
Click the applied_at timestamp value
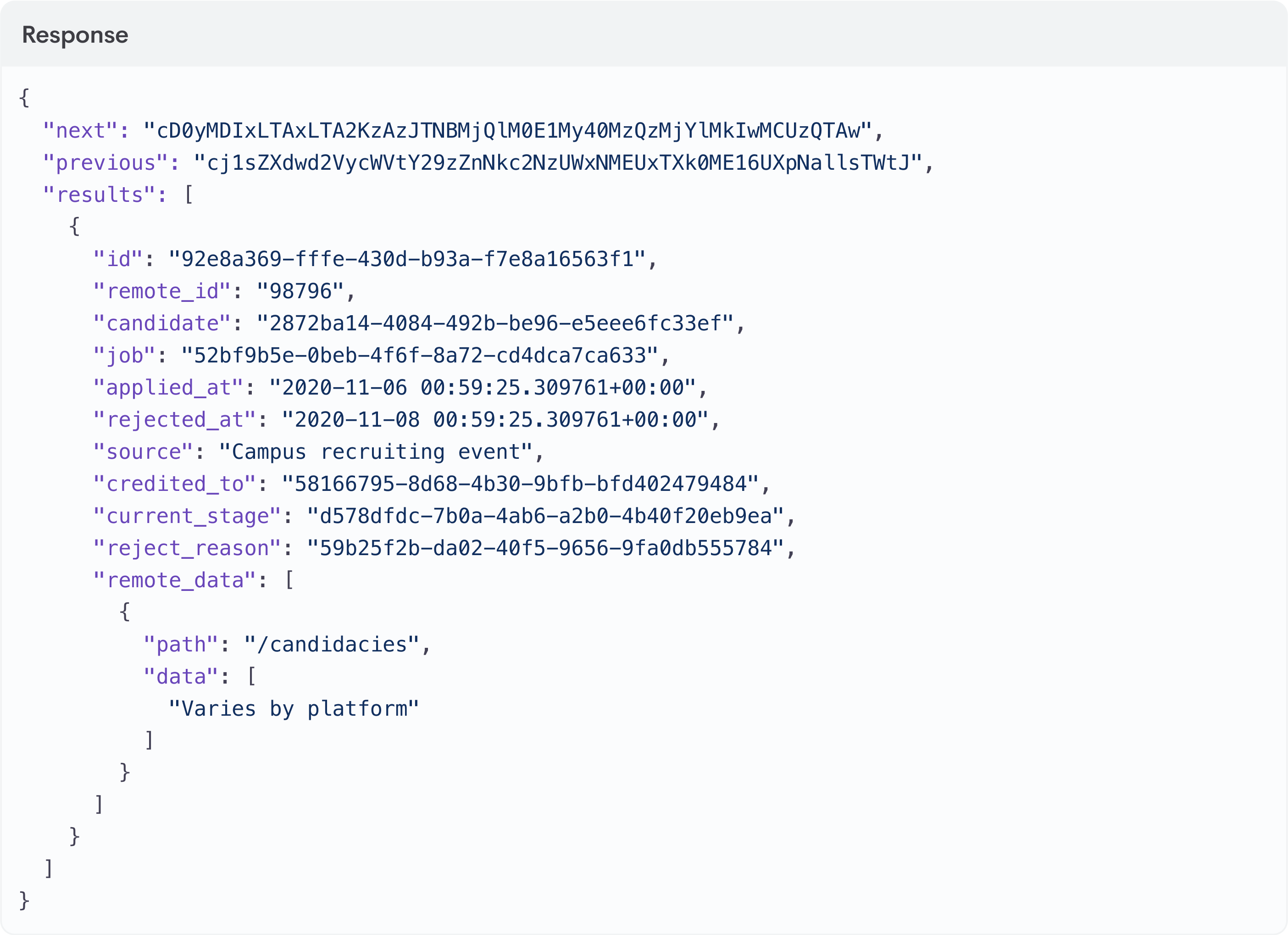482,387
